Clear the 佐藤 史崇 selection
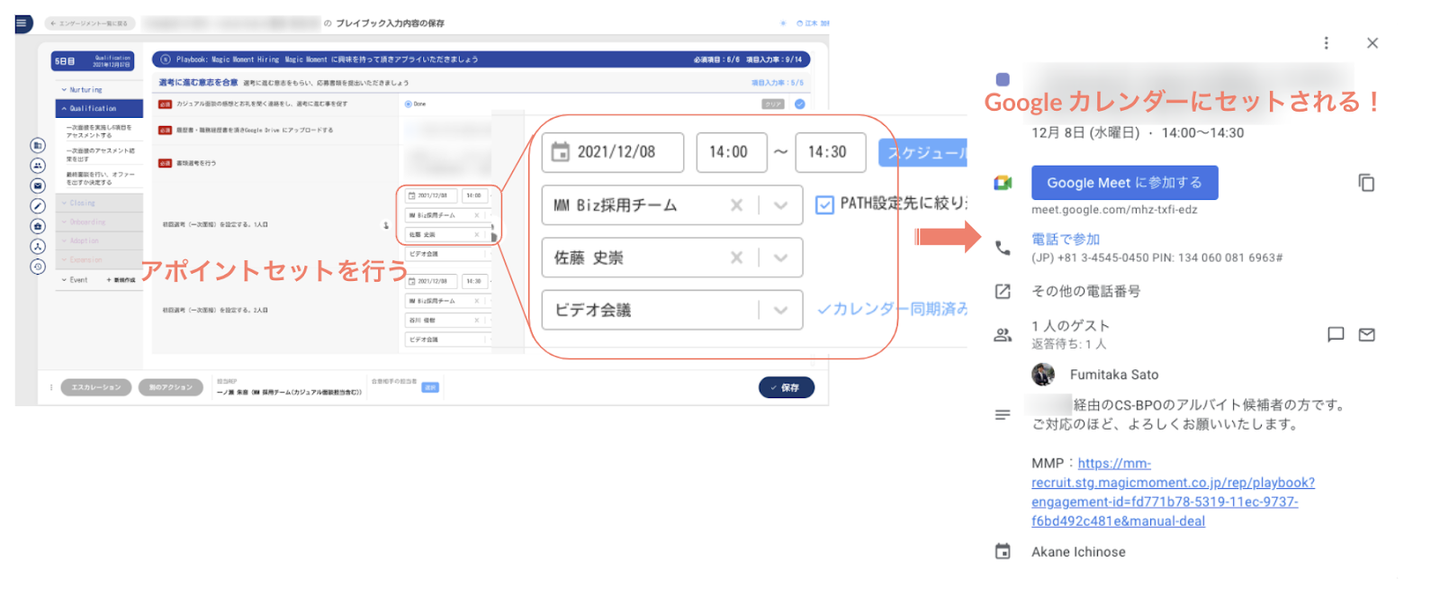 [737, 258]
